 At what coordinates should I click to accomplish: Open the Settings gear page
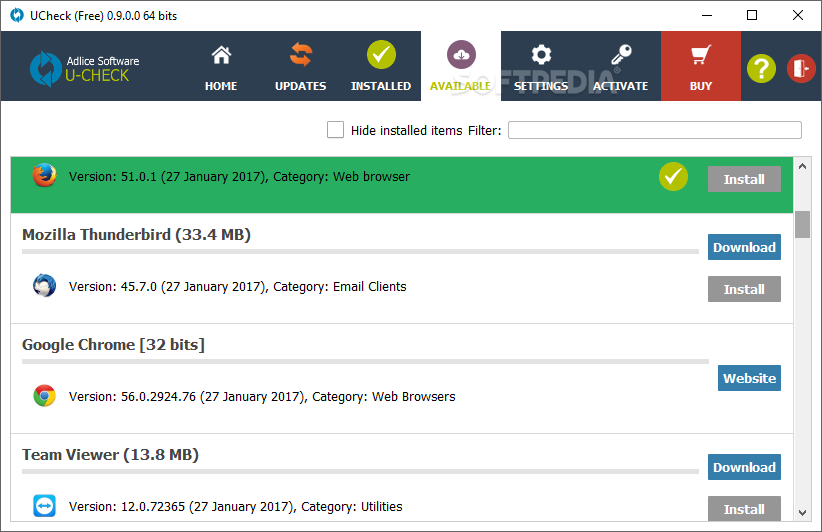[x=541, y=67]
